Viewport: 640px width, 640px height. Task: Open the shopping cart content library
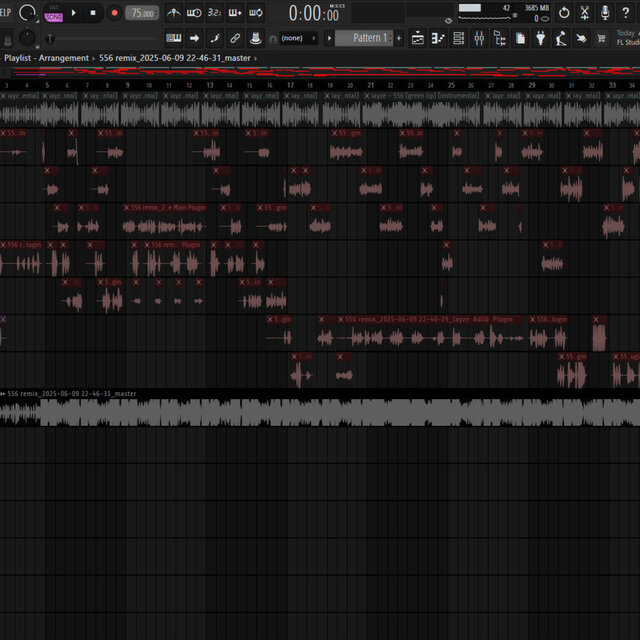coord(601,38)
